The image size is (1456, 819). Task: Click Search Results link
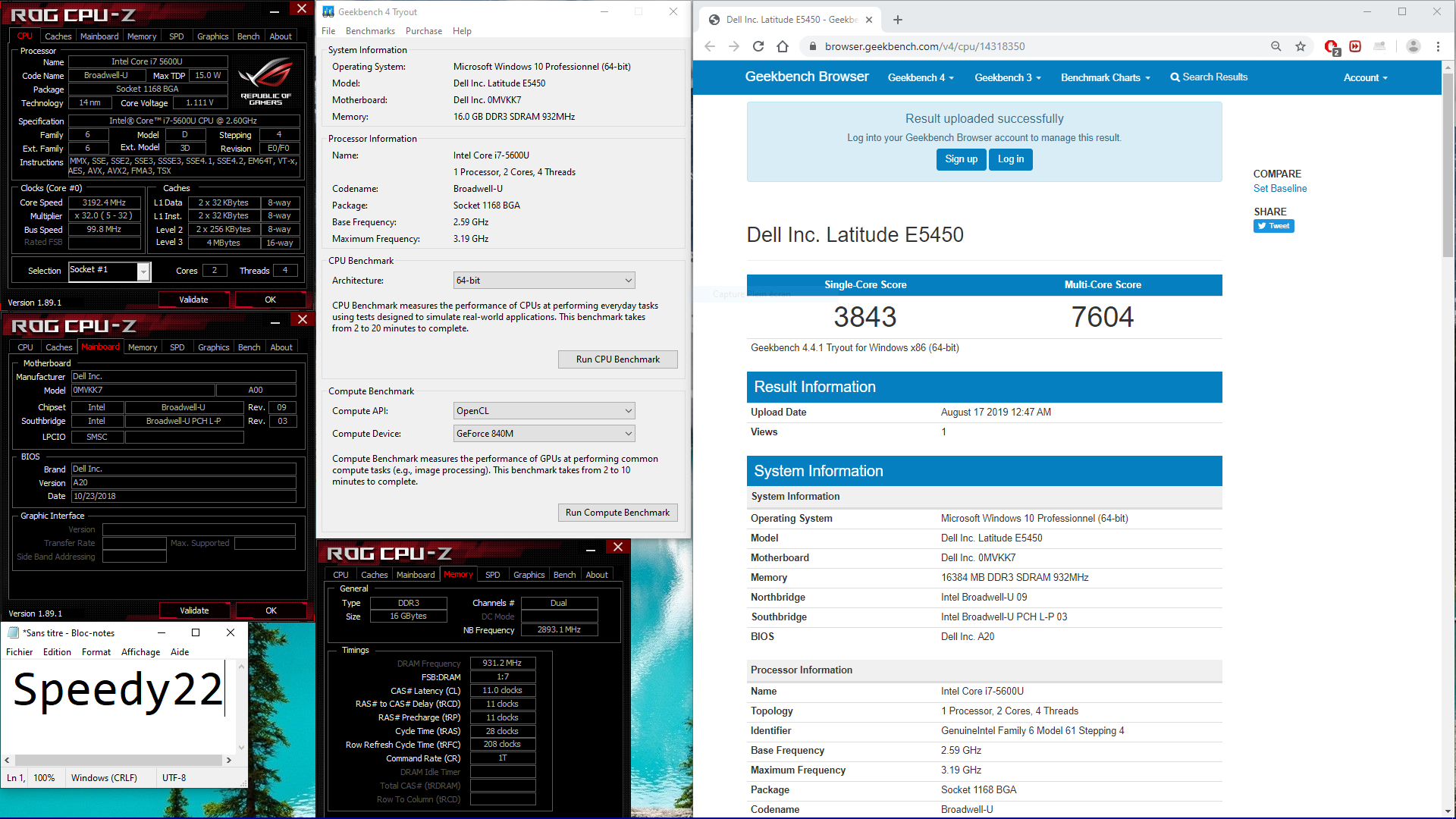(x=1209, y=77)
